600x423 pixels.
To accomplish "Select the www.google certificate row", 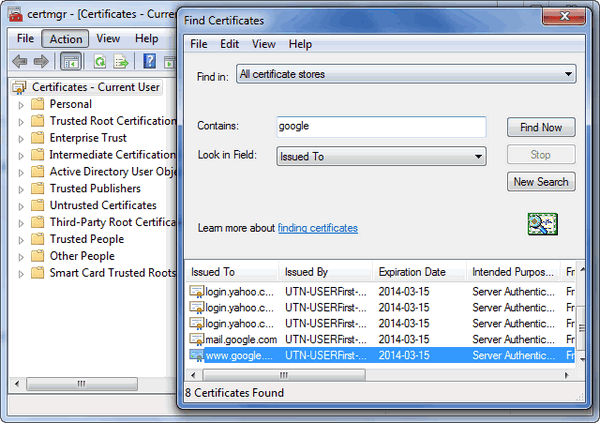I will coord(382,355).
